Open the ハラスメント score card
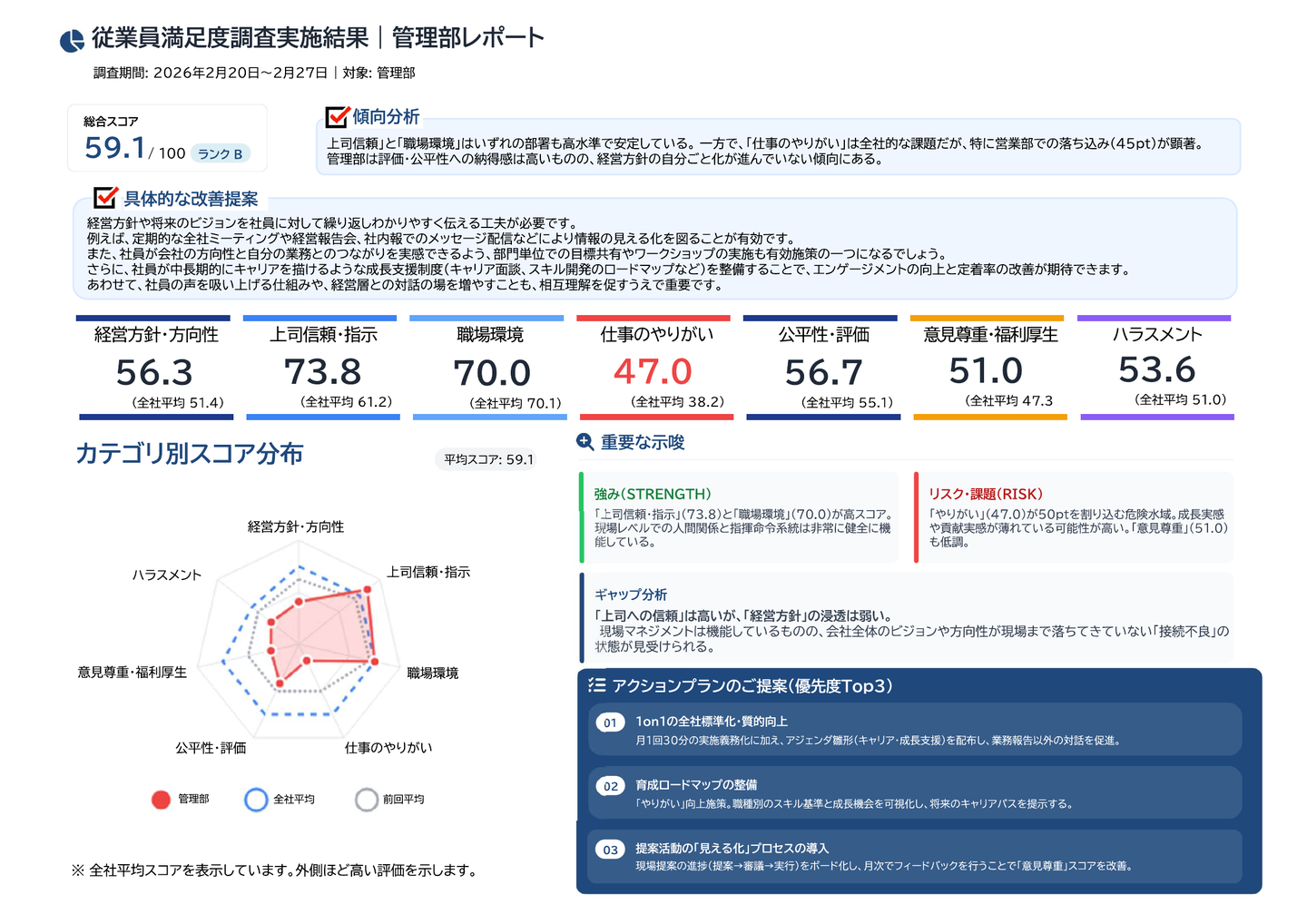The height and width of the screenshot is (924, 1307). tap(1156, 367)
